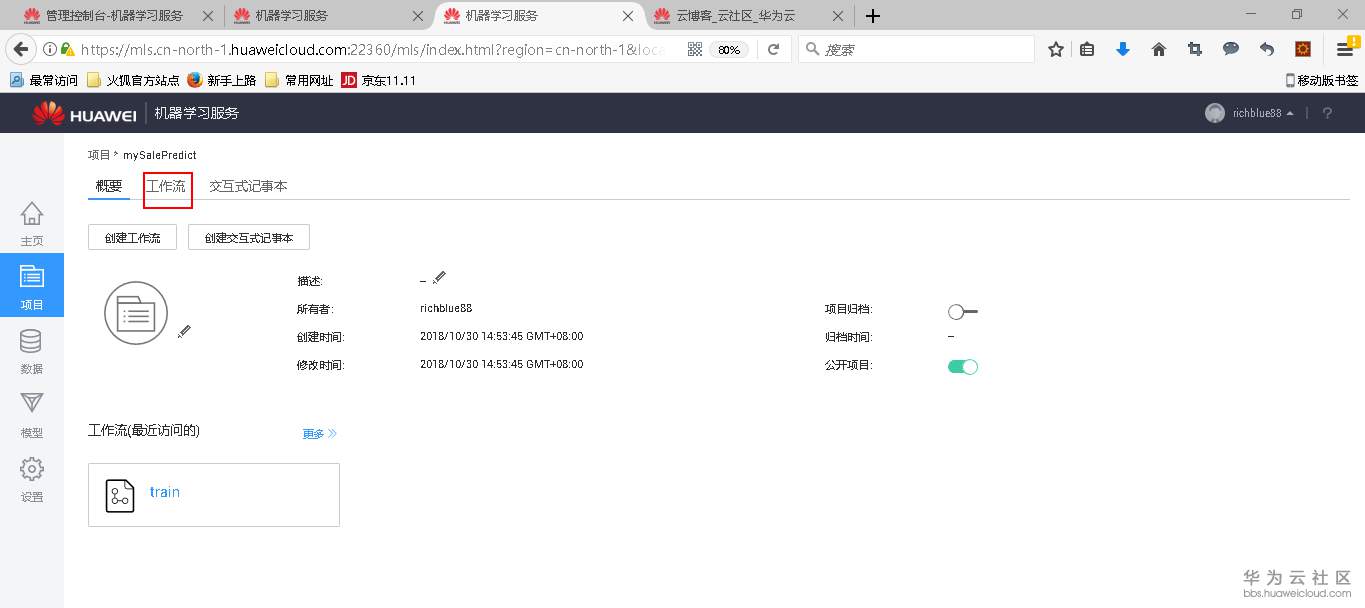The width and height of the screenshot is (1365, 608).
Task: Switch to the 工作流 tab
Action: tap(166, 186)
